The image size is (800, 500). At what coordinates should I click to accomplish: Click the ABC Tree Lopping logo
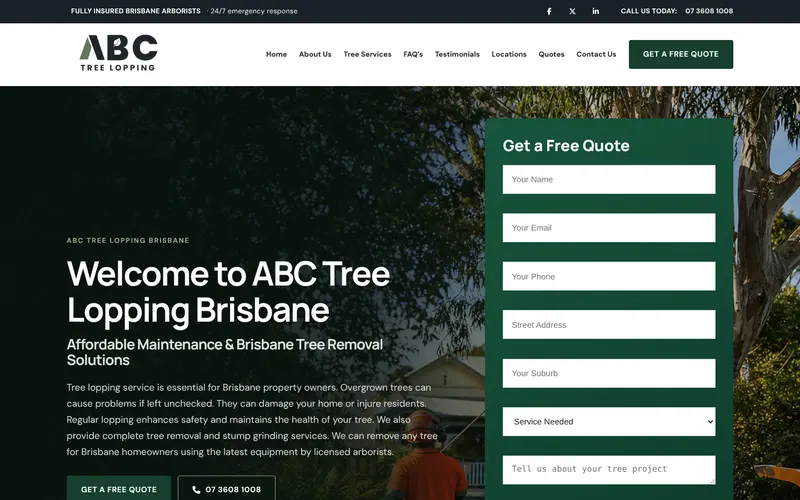coord(118,53)
